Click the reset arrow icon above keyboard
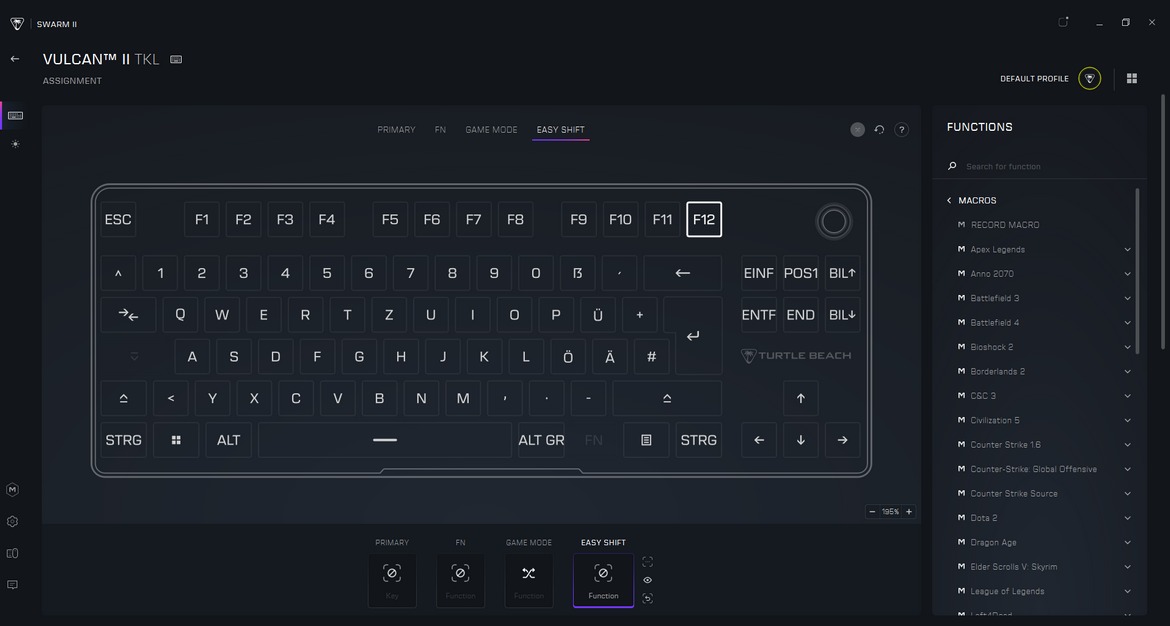 click(x=879, y=130)
